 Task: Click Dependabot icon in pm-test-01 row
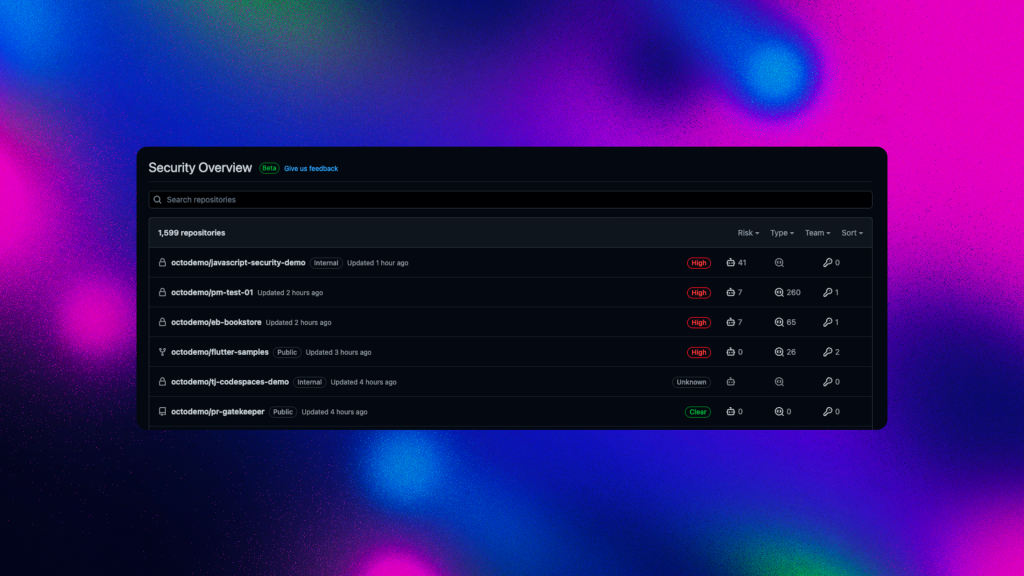click(731, 293)
